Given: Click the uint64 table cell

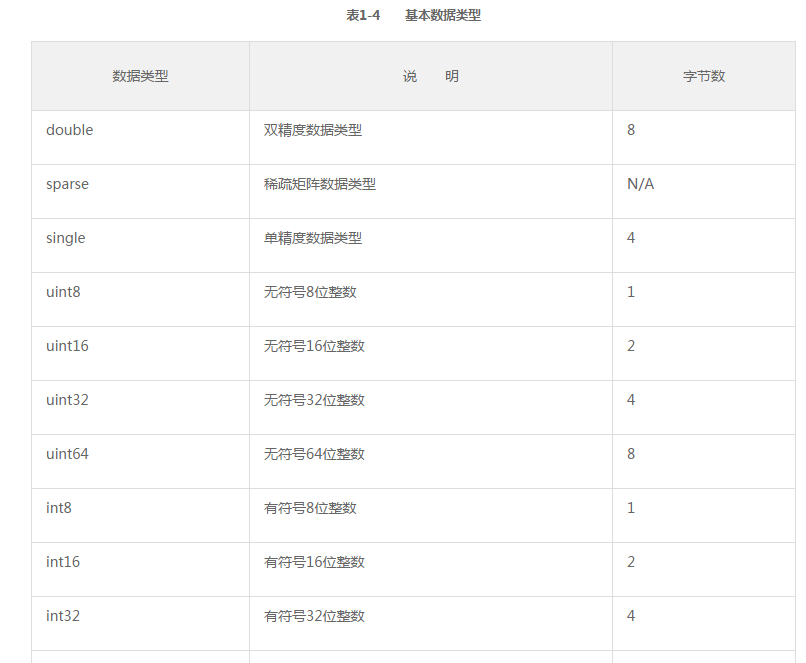Looking at the screenshot, I should coord(140,462).
